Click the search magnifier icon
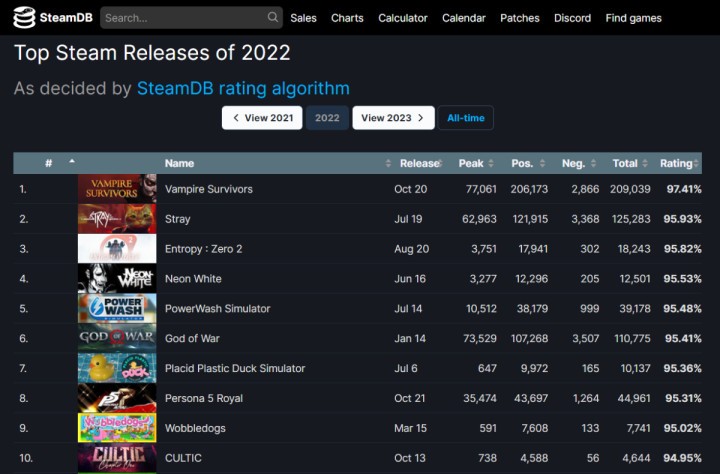This screenshot has height=474, width=720. pyautogui.click(x=273, y=17)
